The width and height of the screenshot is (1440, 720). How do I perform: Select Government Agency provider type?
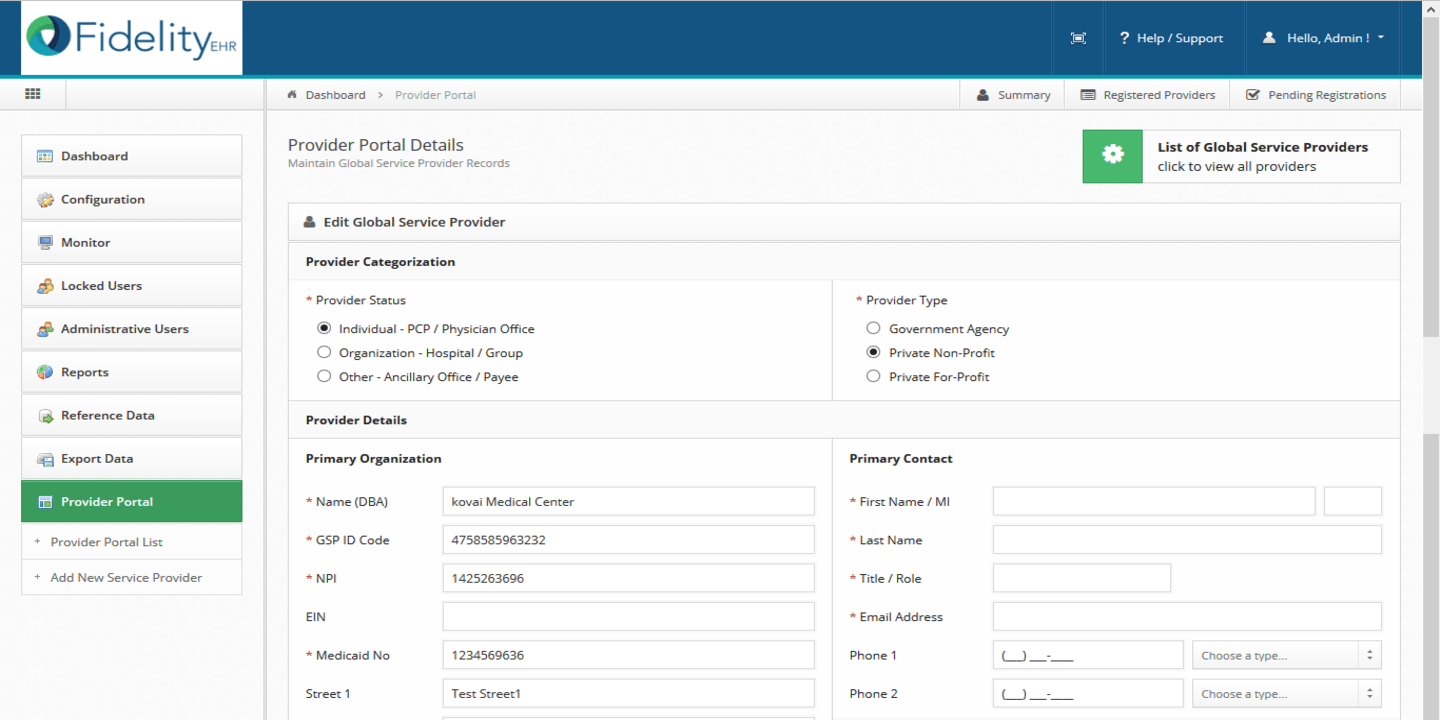873,328
